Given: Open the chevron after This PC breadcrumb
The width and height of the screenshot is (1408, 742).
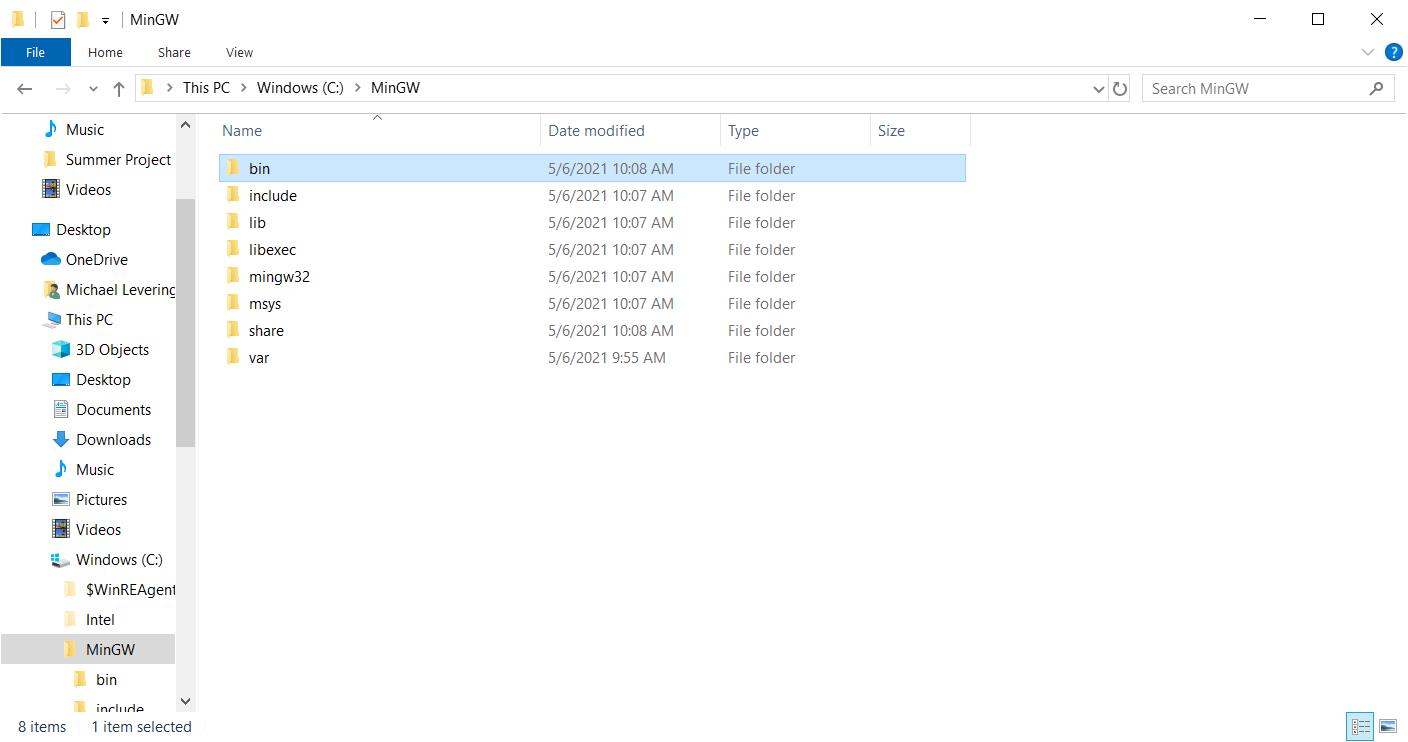Looking at the screenshot, I should pos(244,88).
